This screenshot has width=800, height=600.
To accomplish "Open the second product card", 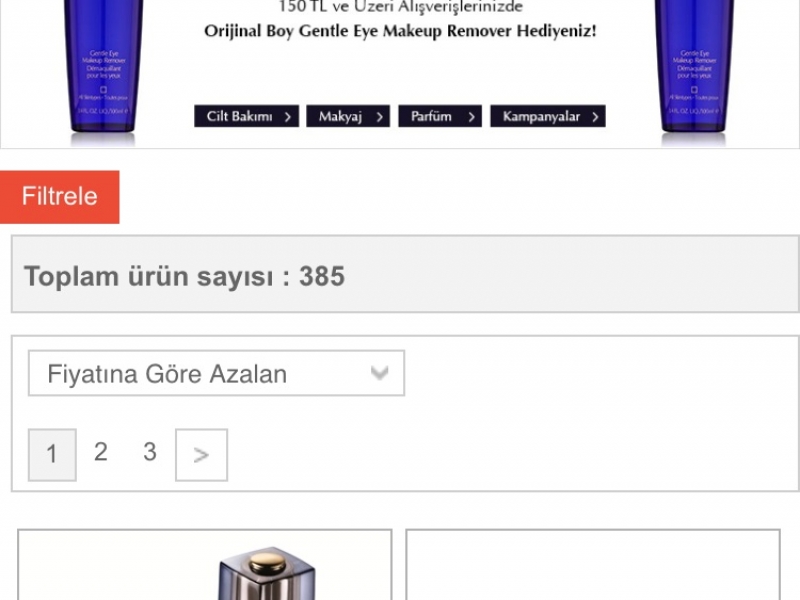I will (593, 565).
